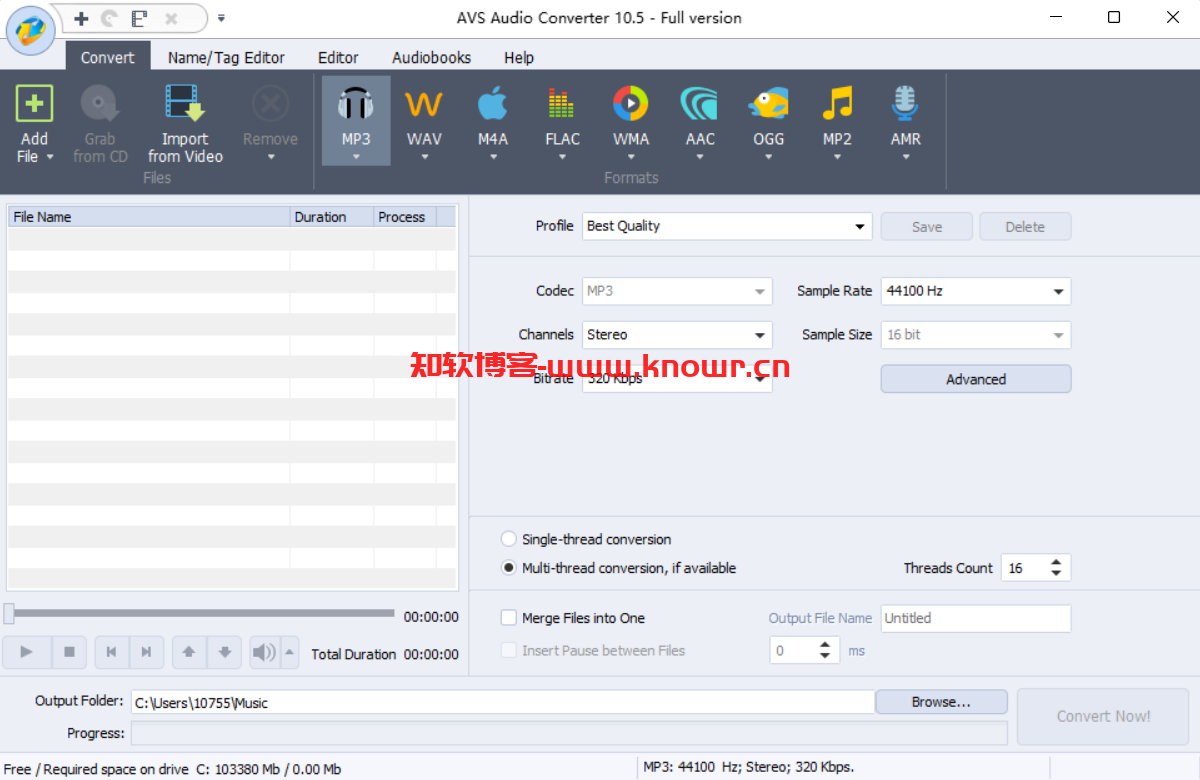Click the move file down arrow
Screen dimensions: 1200x780
224,652
